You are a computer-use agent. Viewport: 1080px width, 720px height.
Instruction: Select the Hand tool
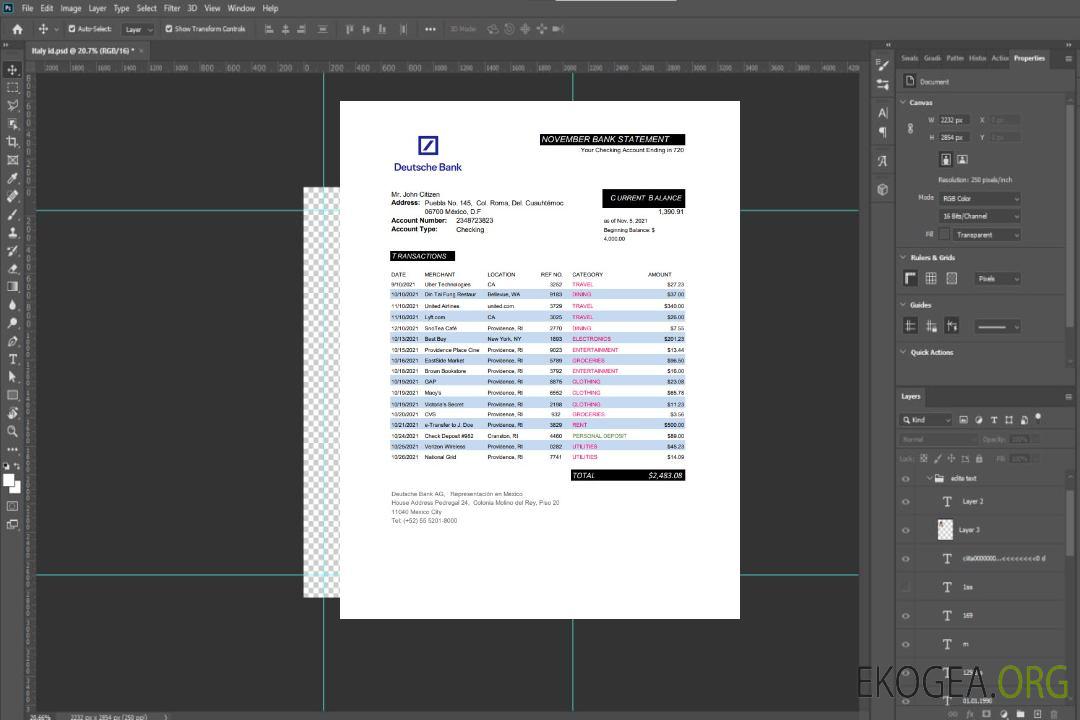12,413
